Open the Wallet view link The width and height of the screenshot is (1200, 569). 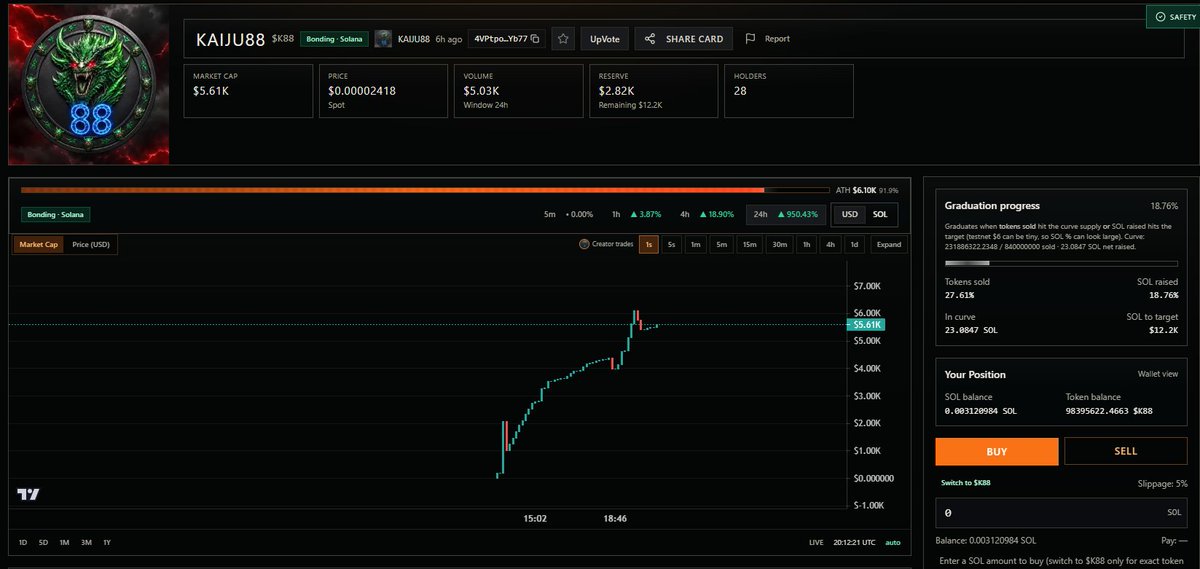1158,374
